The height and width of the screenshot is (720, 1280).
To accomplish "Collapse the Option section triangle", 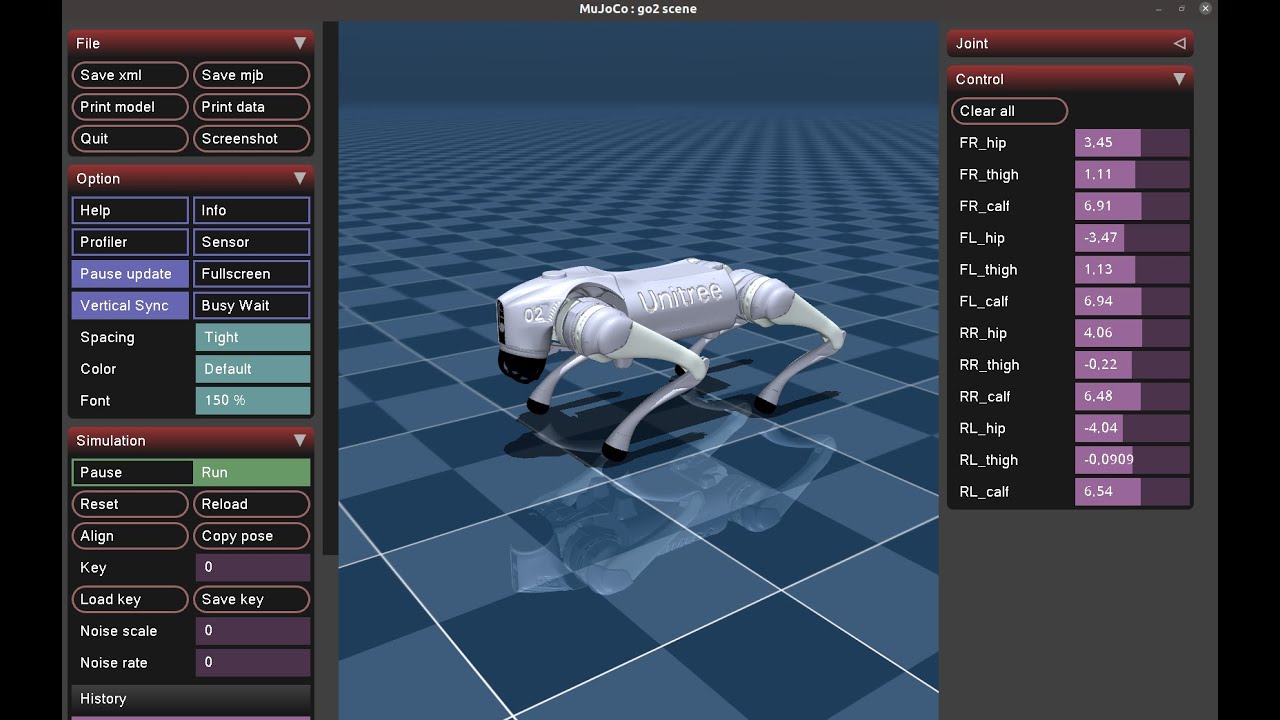I will point(299,178).
